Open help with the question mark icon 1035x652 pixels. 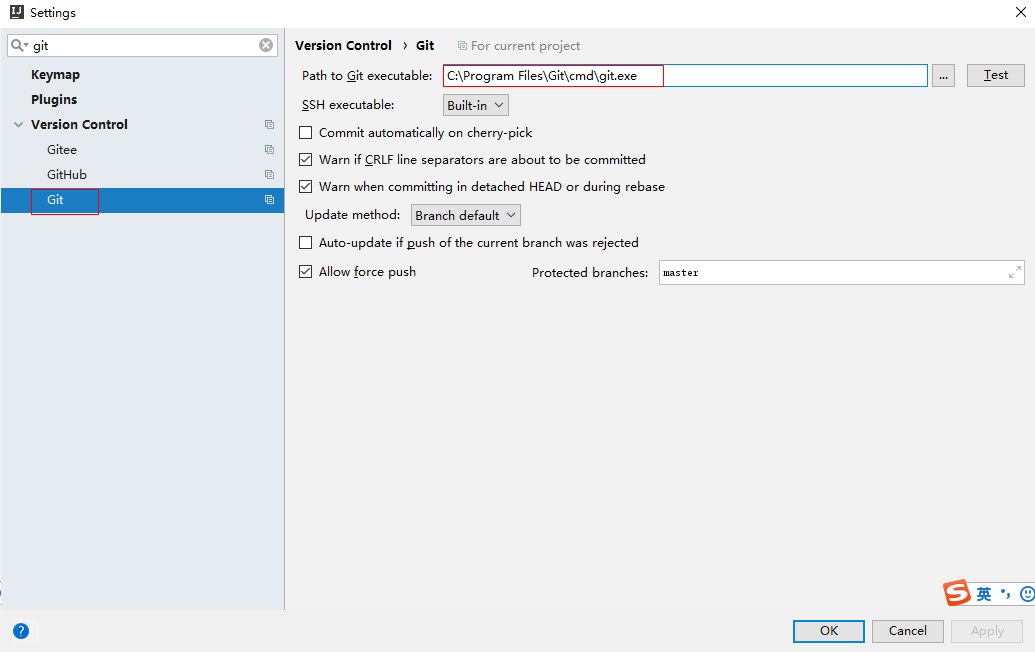(x=21, y=631)
